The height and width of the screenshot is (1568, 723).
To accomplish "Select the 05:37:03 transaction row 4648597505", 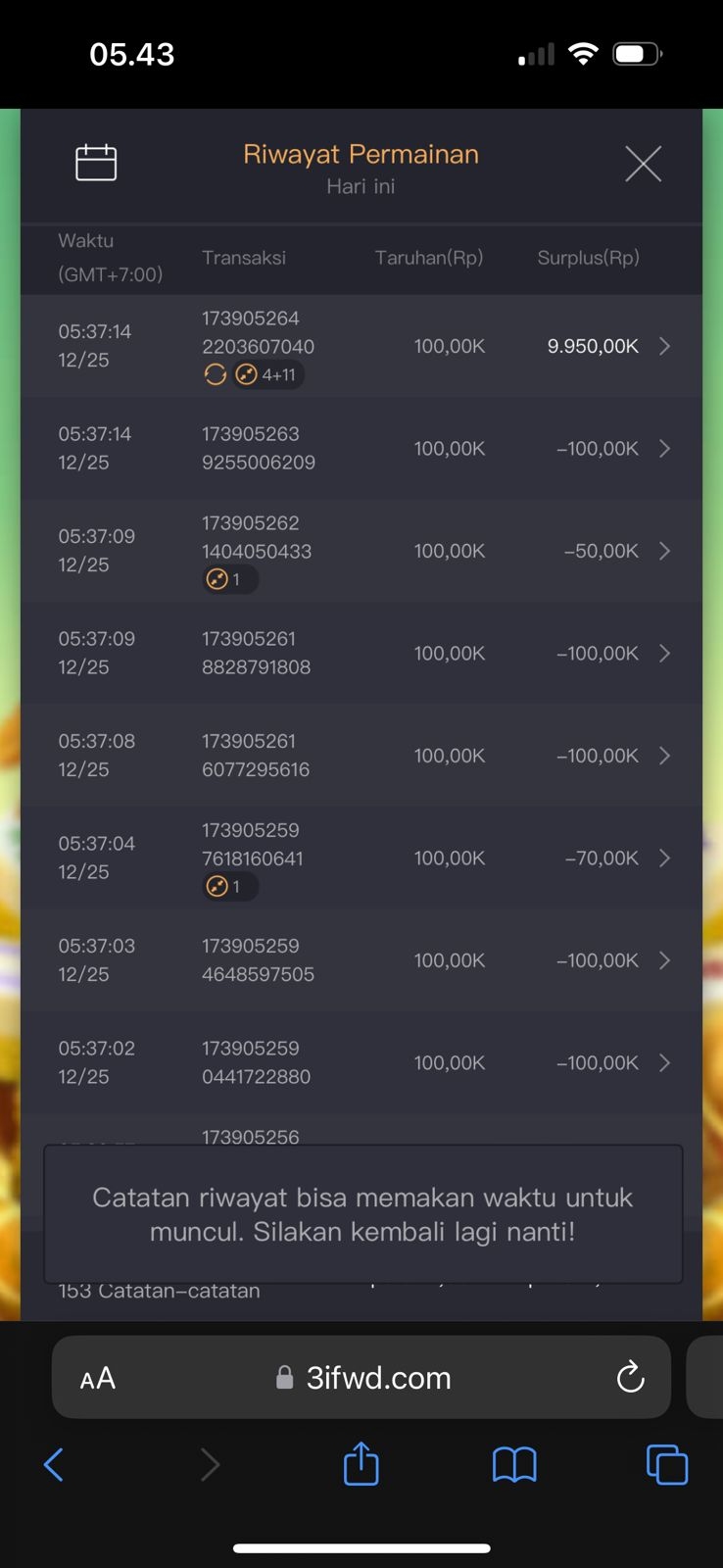I will [361, 960].
